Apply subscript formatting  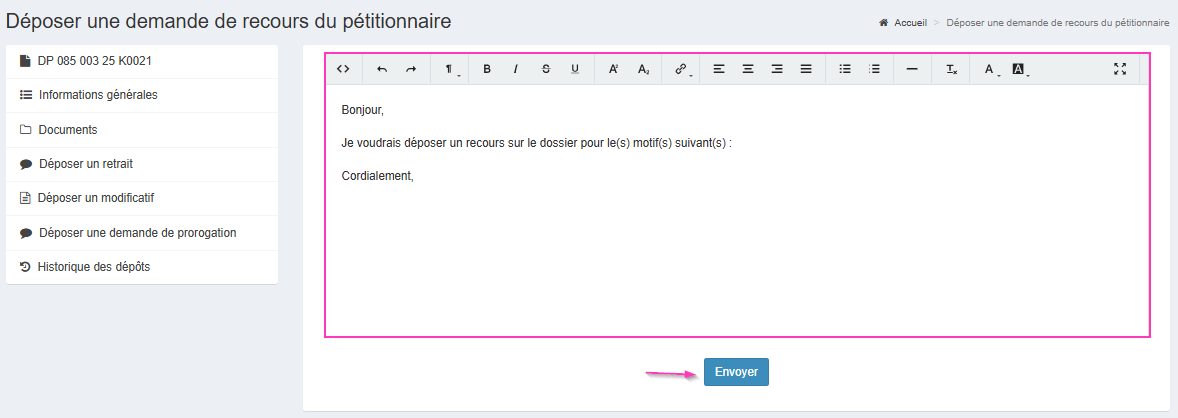click(x=643, y=69)
